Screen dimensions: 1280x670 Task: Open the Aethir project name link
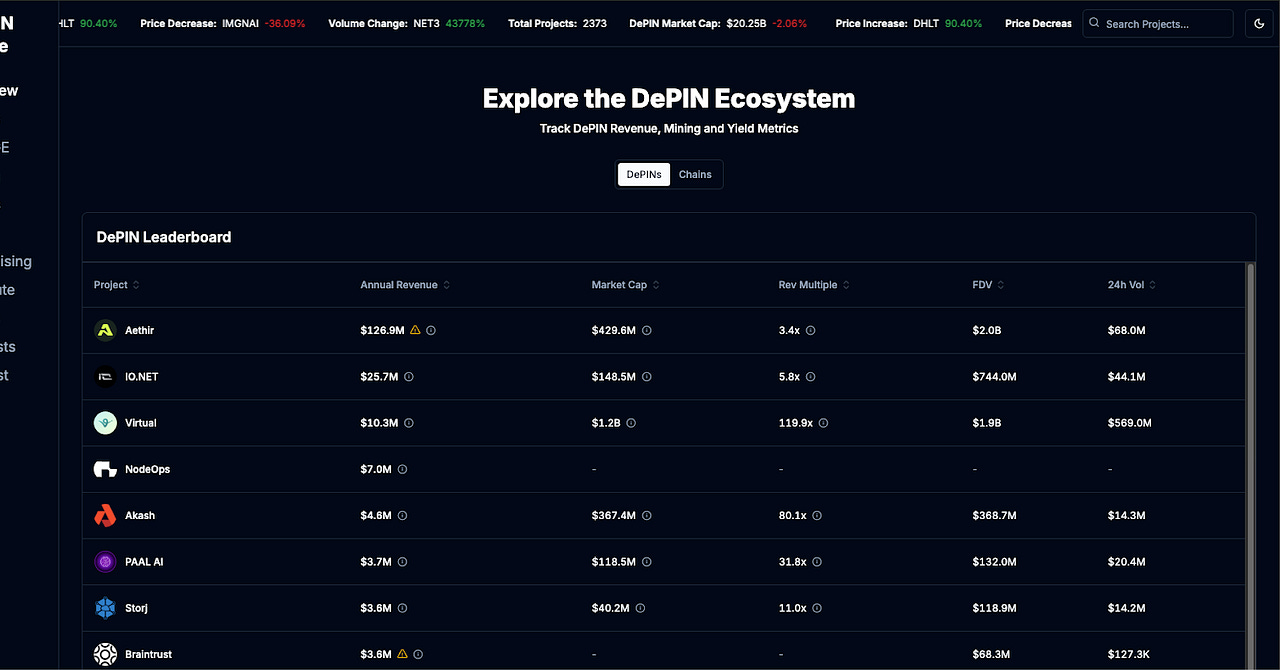[140, 330]
